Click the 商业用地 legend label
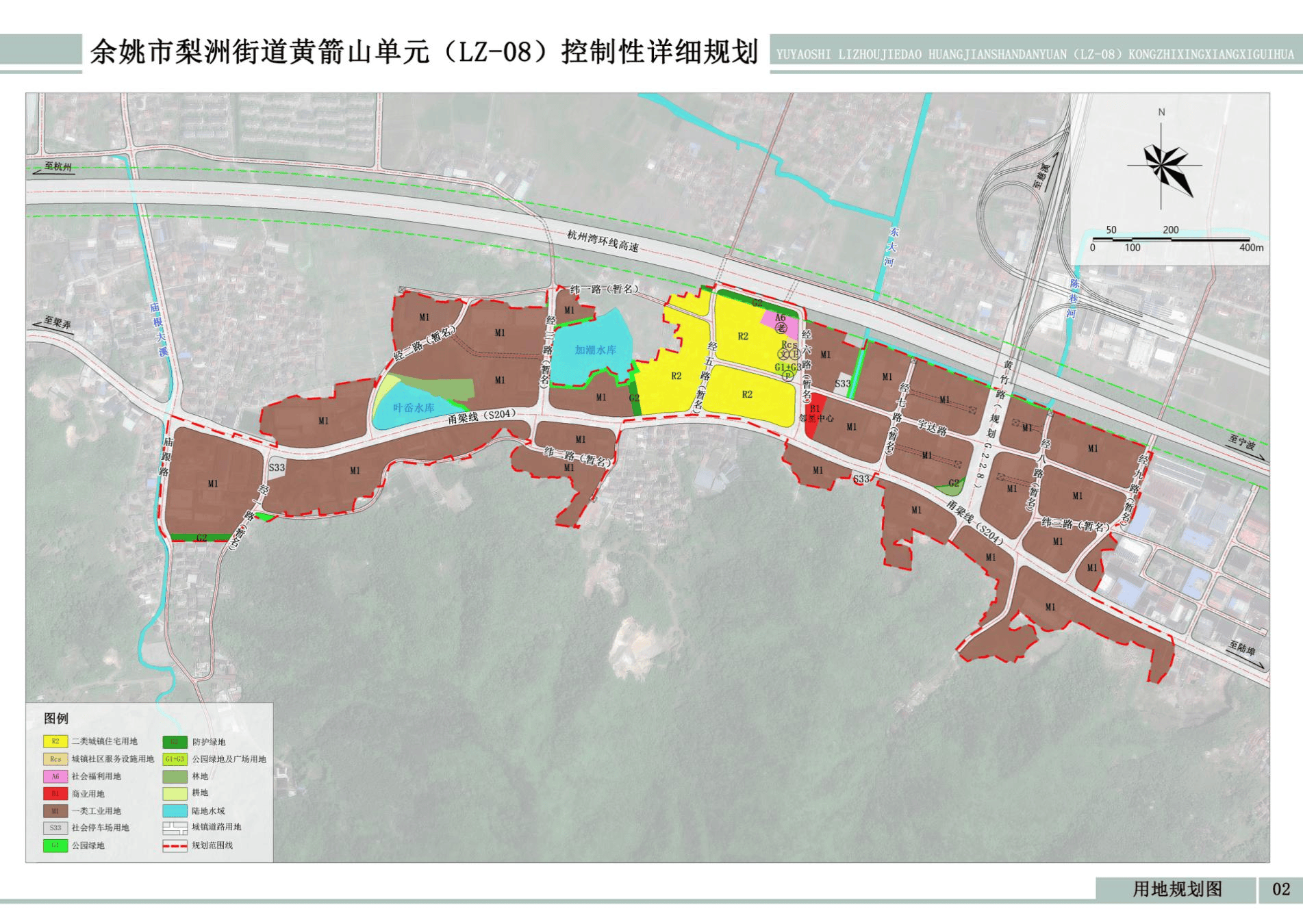Viewport: 1303px width, 924px height. [x=88, y=794]
